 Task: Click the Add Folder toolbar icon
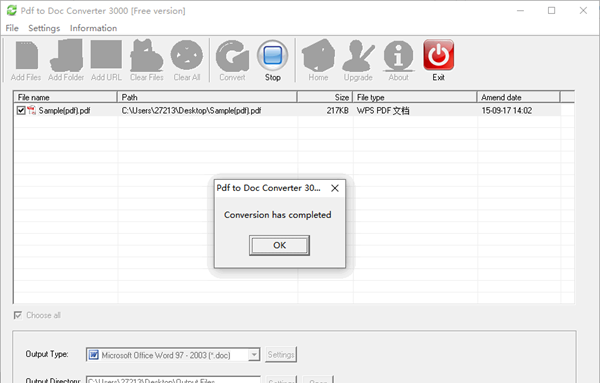(66, 56)
